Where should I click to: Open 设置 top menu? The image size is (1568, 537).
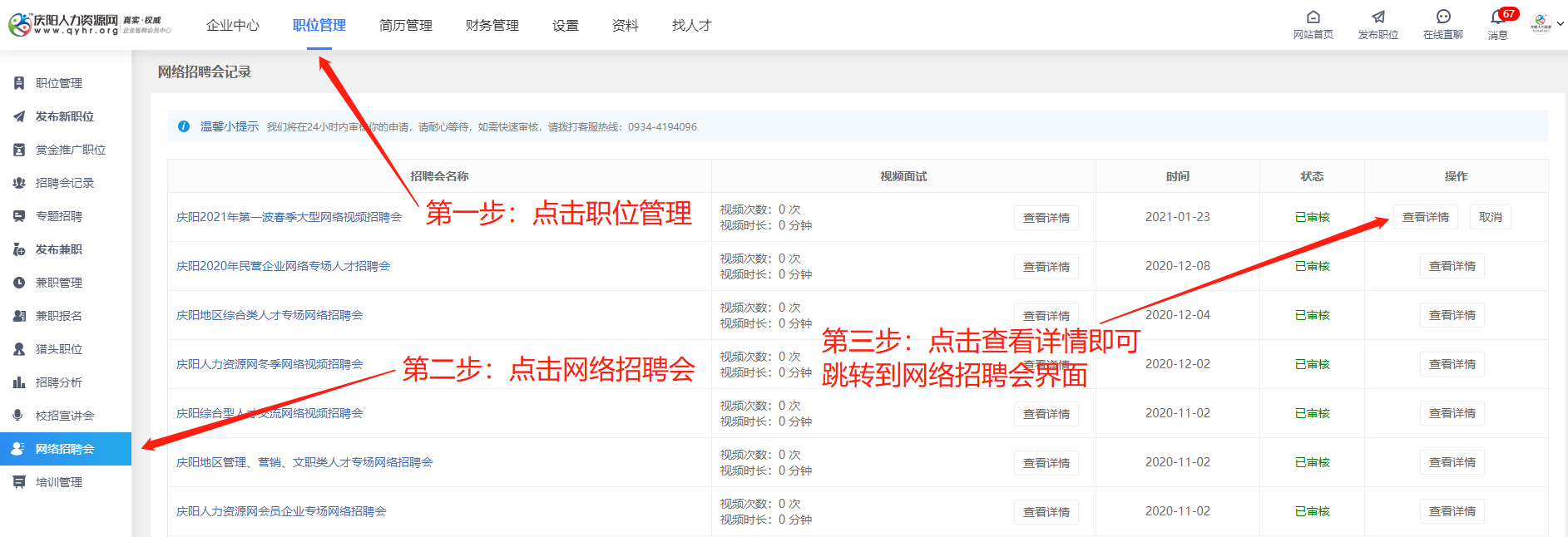coord(566,25)
